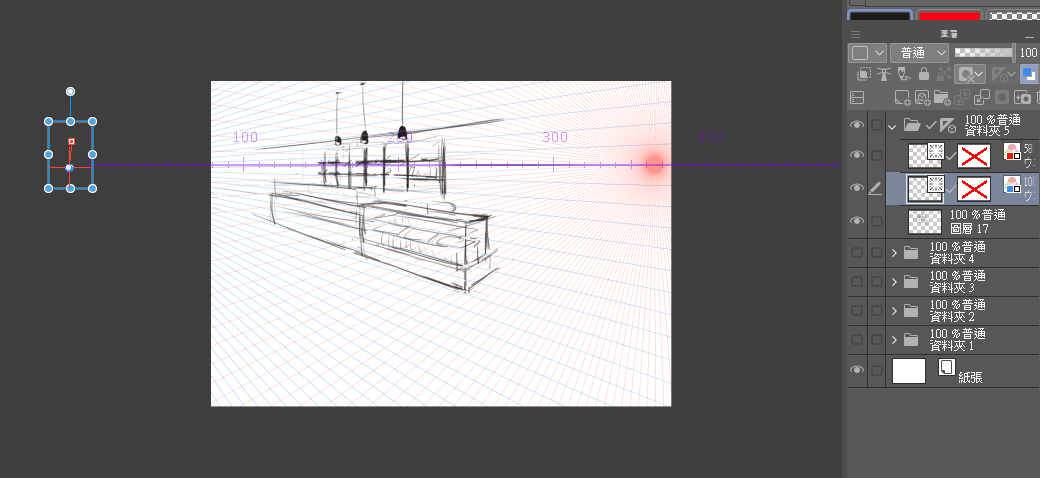Viewport: 1040px width, 478px height.
Task: Check the selection box for 資料夾 5
Action: point(877,125)
